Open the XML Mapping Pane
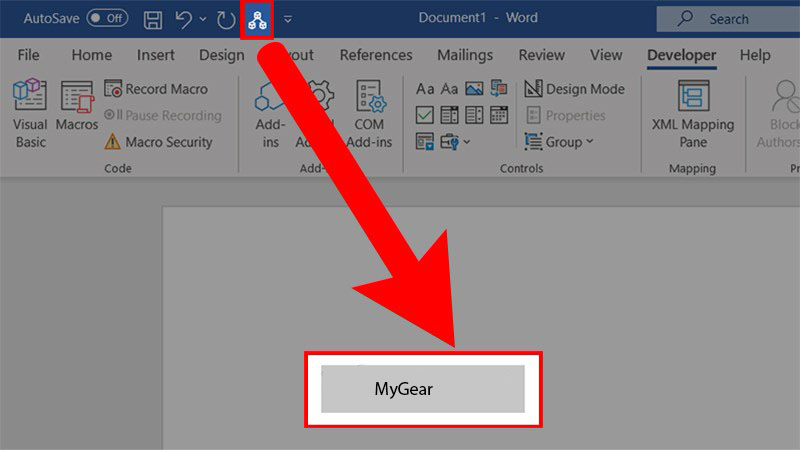Screen dimensions: 800x450 click(x=692, y=115)
